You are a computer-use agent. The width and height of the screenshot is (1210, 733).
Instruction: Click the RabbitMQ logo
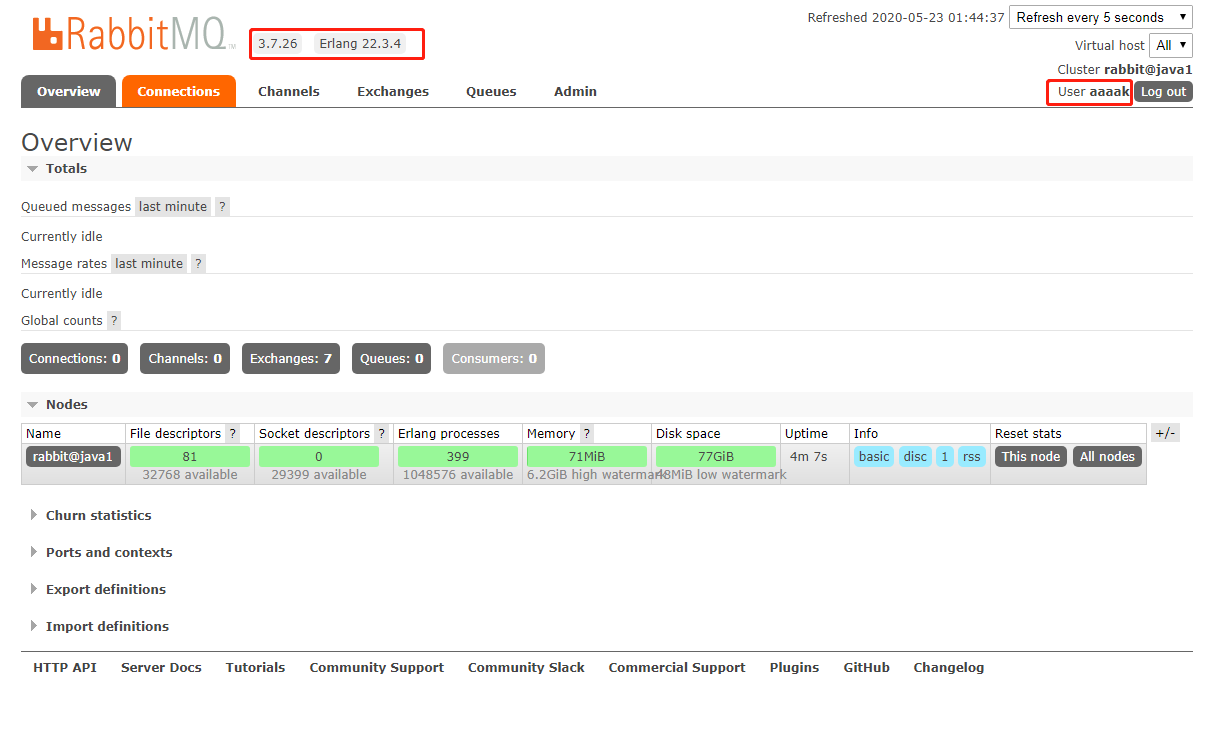(133, 34)
